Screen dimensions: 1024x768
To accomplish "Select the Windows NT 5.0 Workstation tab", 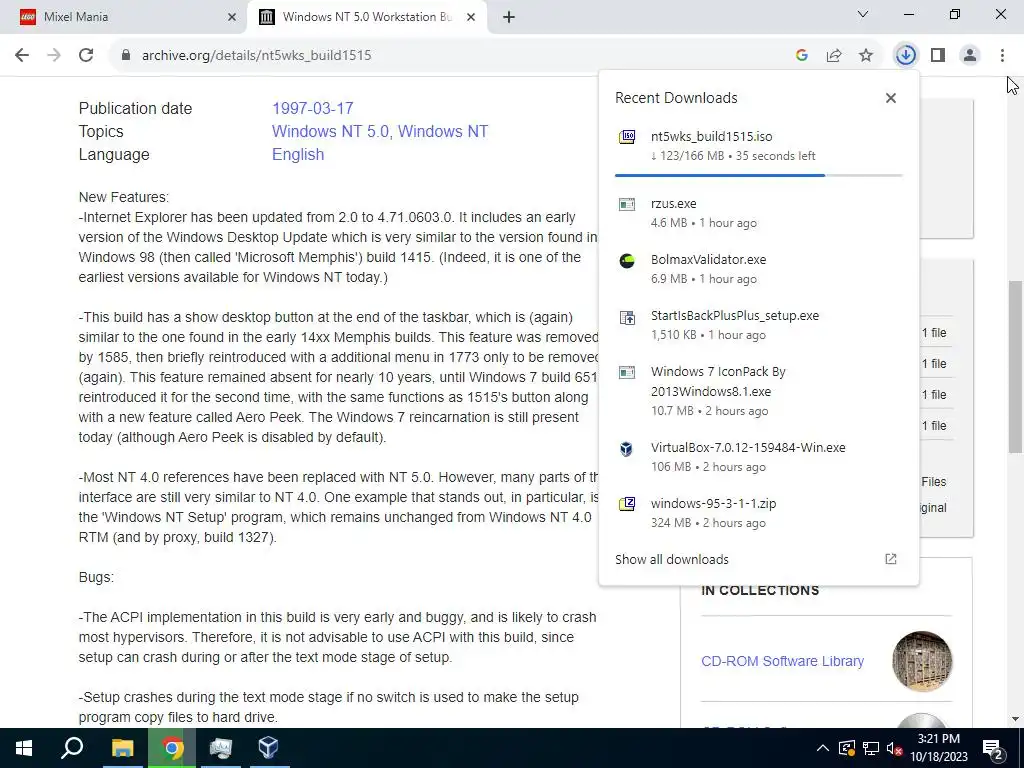I will coord(367,17).
